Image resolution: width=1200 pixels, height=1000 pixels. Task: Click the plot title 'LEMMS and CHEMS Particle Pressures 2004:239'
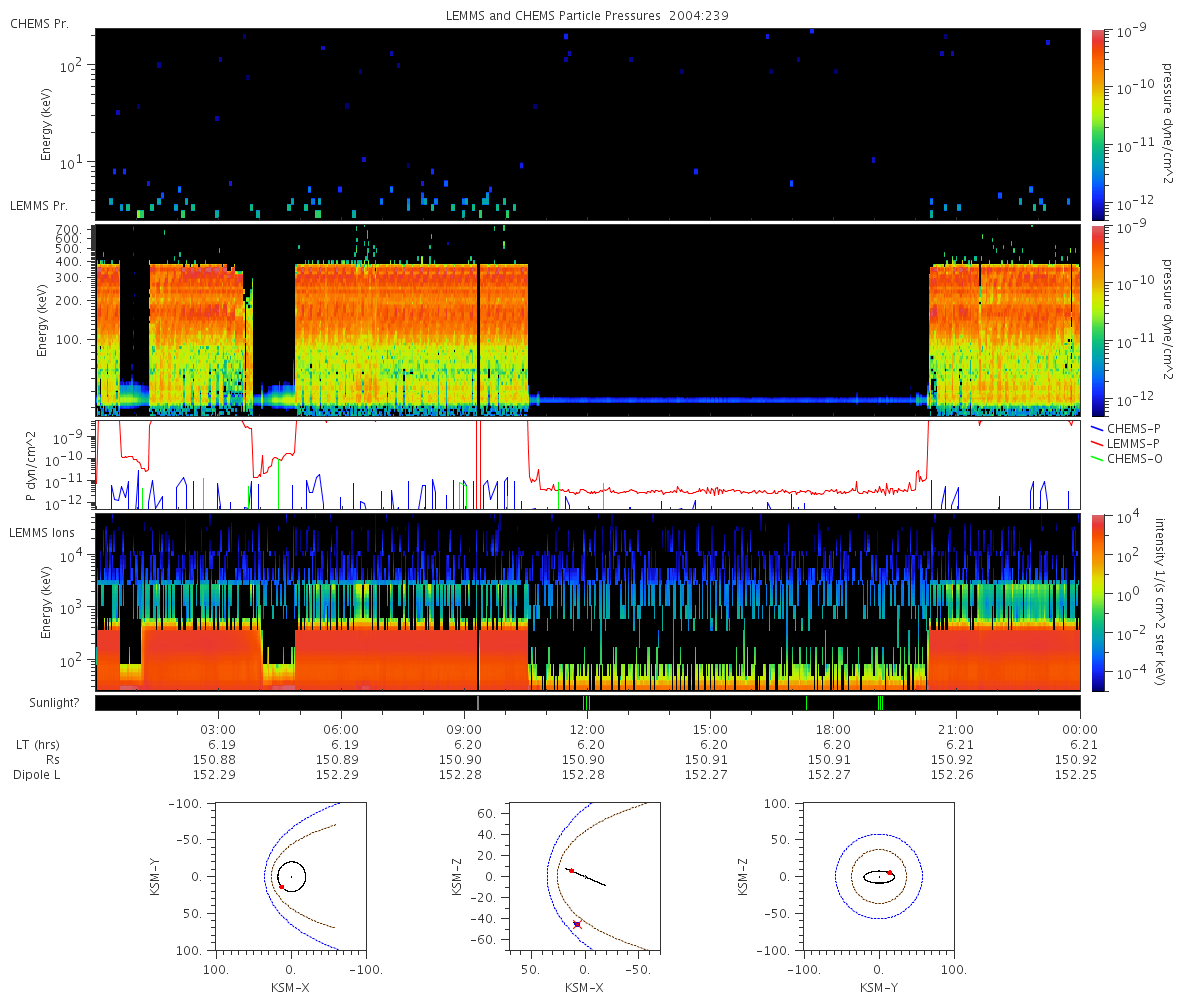tap(588, 16)
